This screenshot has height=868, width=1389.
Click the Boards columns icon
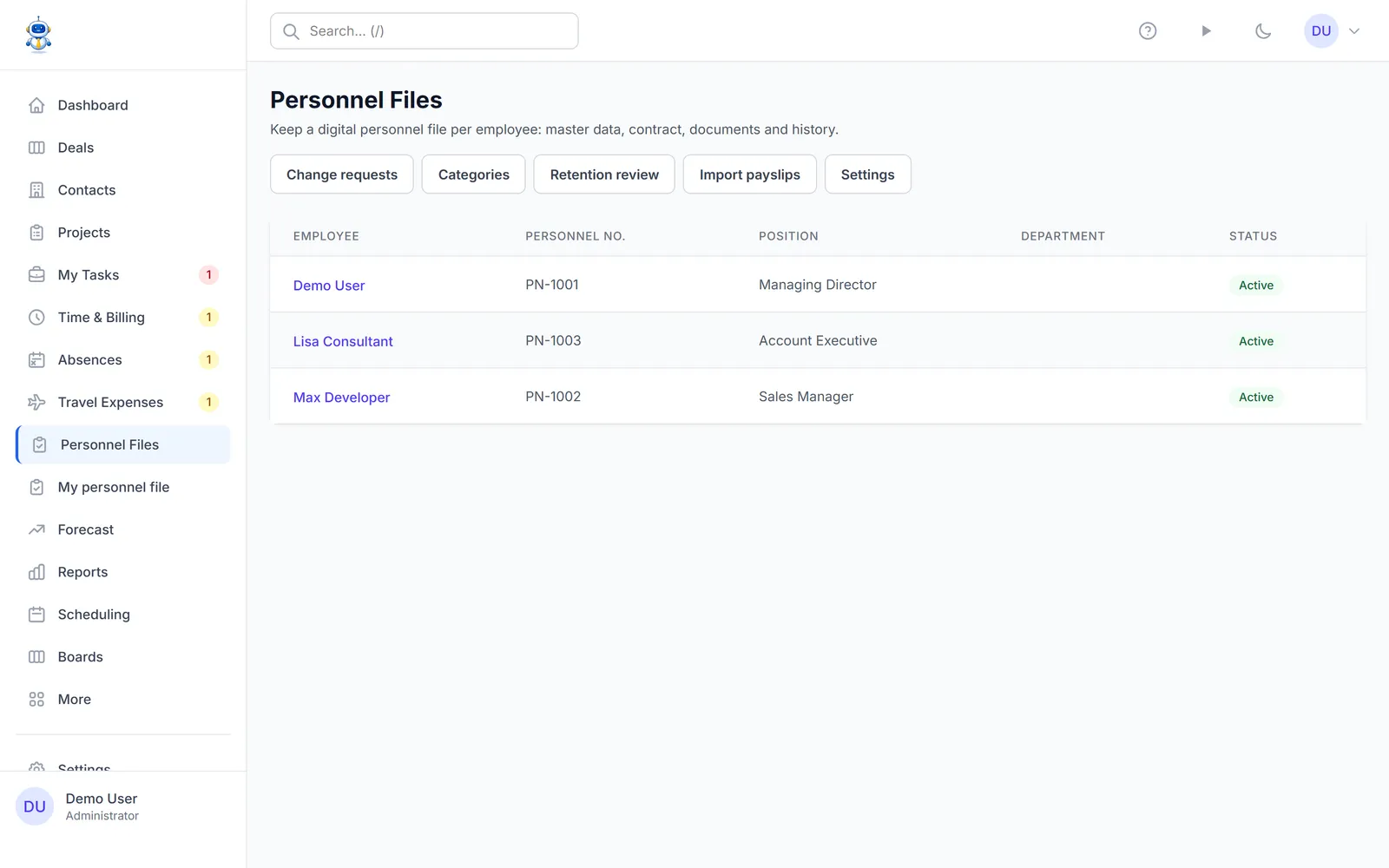tap(36, 657)
